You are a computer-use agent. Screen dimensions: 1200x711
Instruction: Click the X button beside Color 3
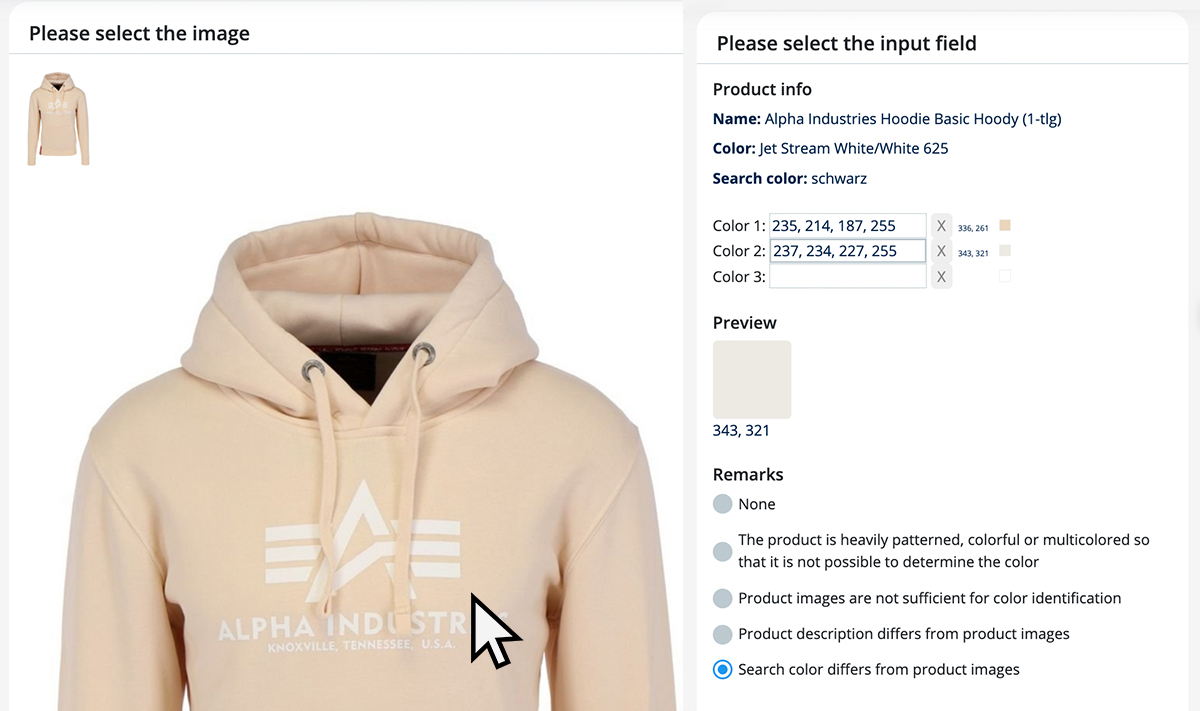coord(941,277)
